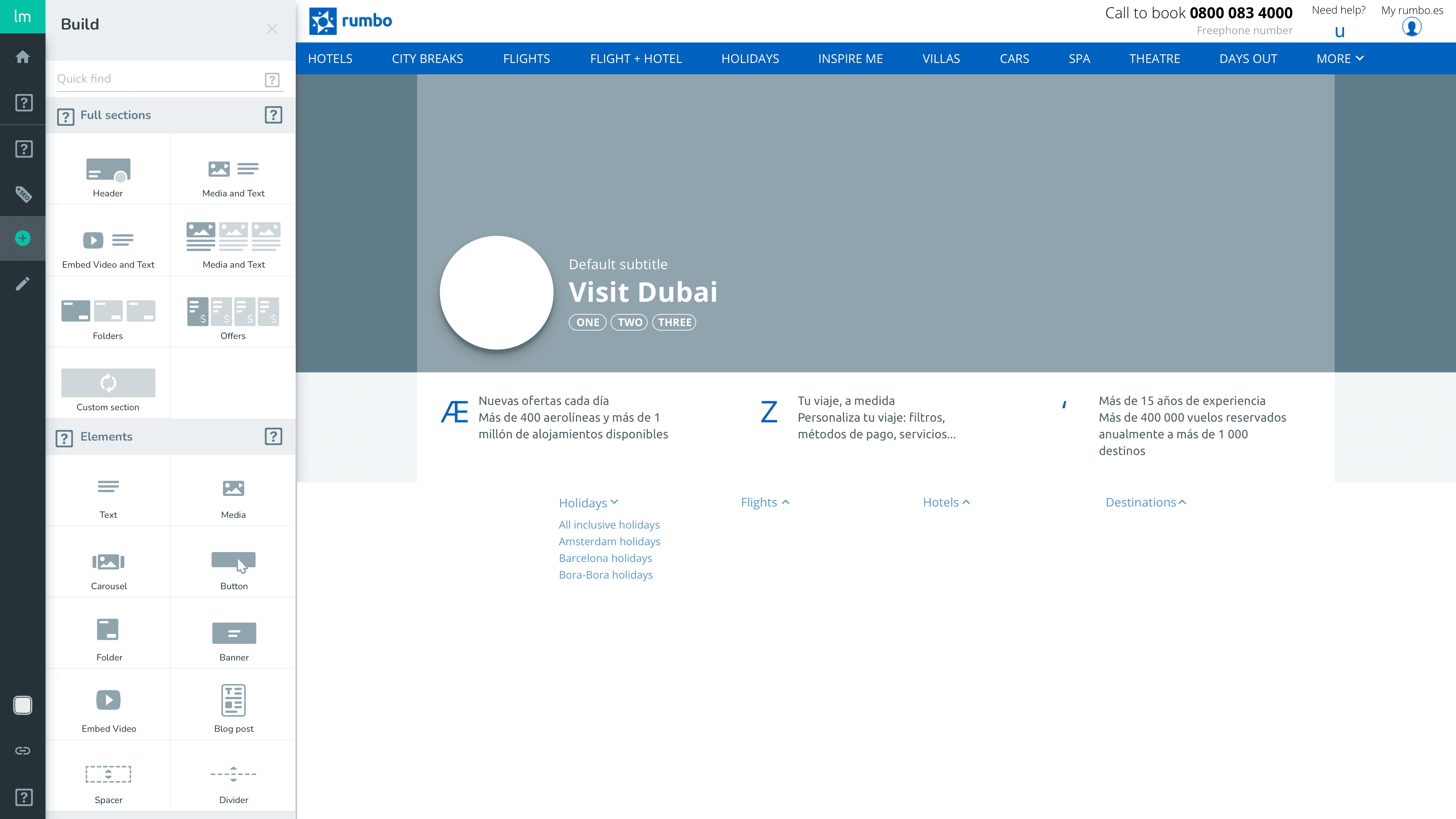Viewport: 1456px width, 819px height.
Task: Click the home icon in left sidebar
Action: click(23, 56)
